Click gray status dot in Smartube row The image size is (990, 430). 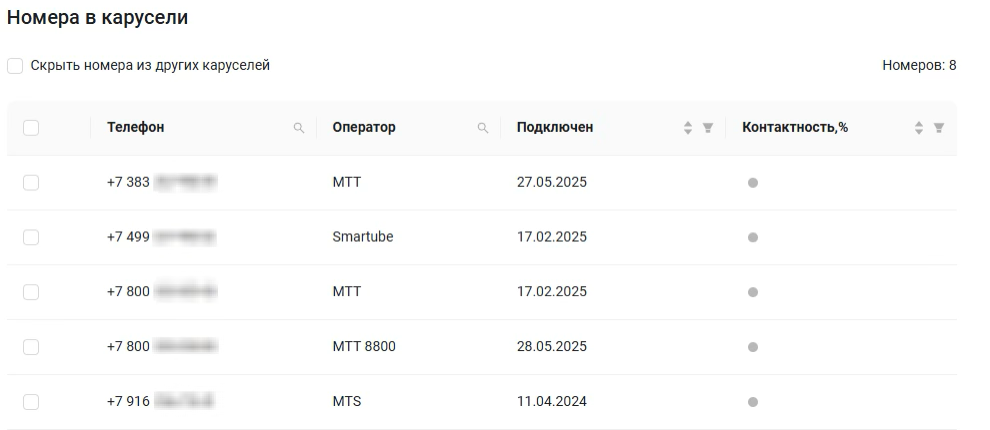(753, 237)
